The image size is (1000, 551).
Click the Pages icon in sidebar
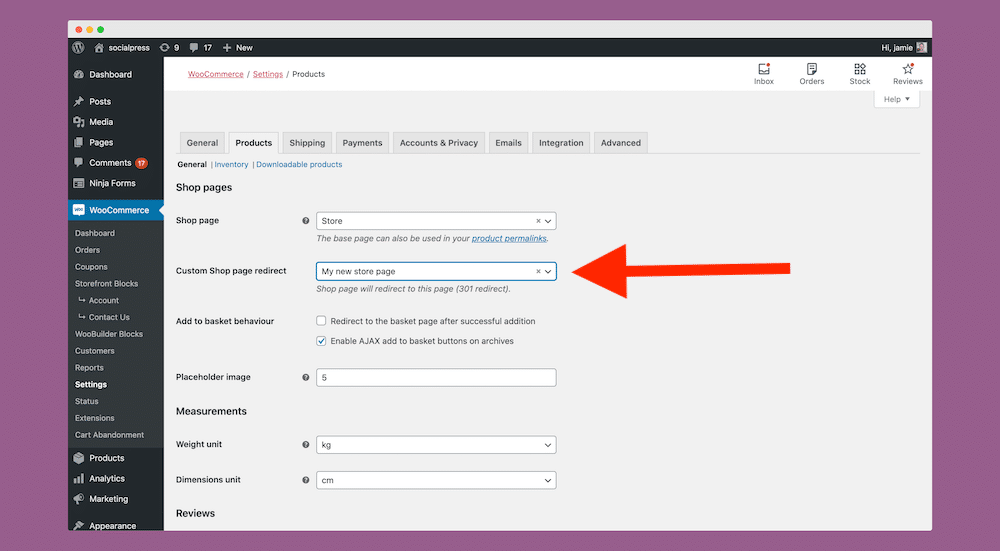tap(78, 142)
